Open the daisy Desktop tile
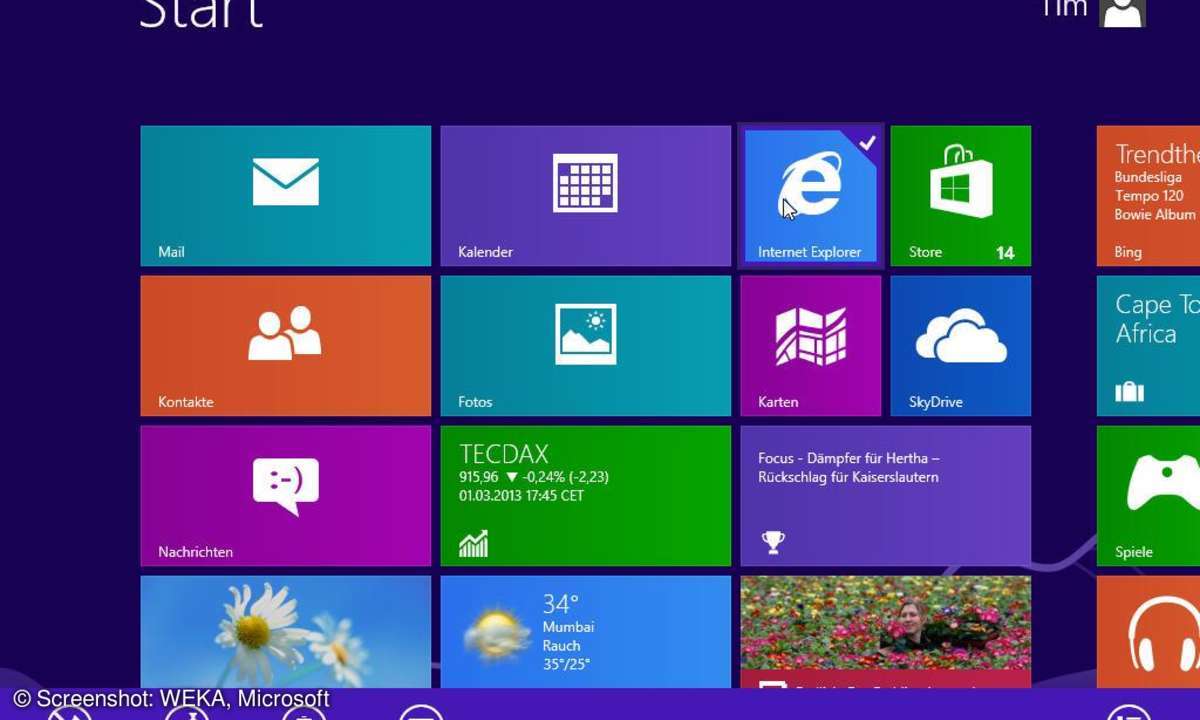Screen dimensions: 1200x720 click(286, 632)
